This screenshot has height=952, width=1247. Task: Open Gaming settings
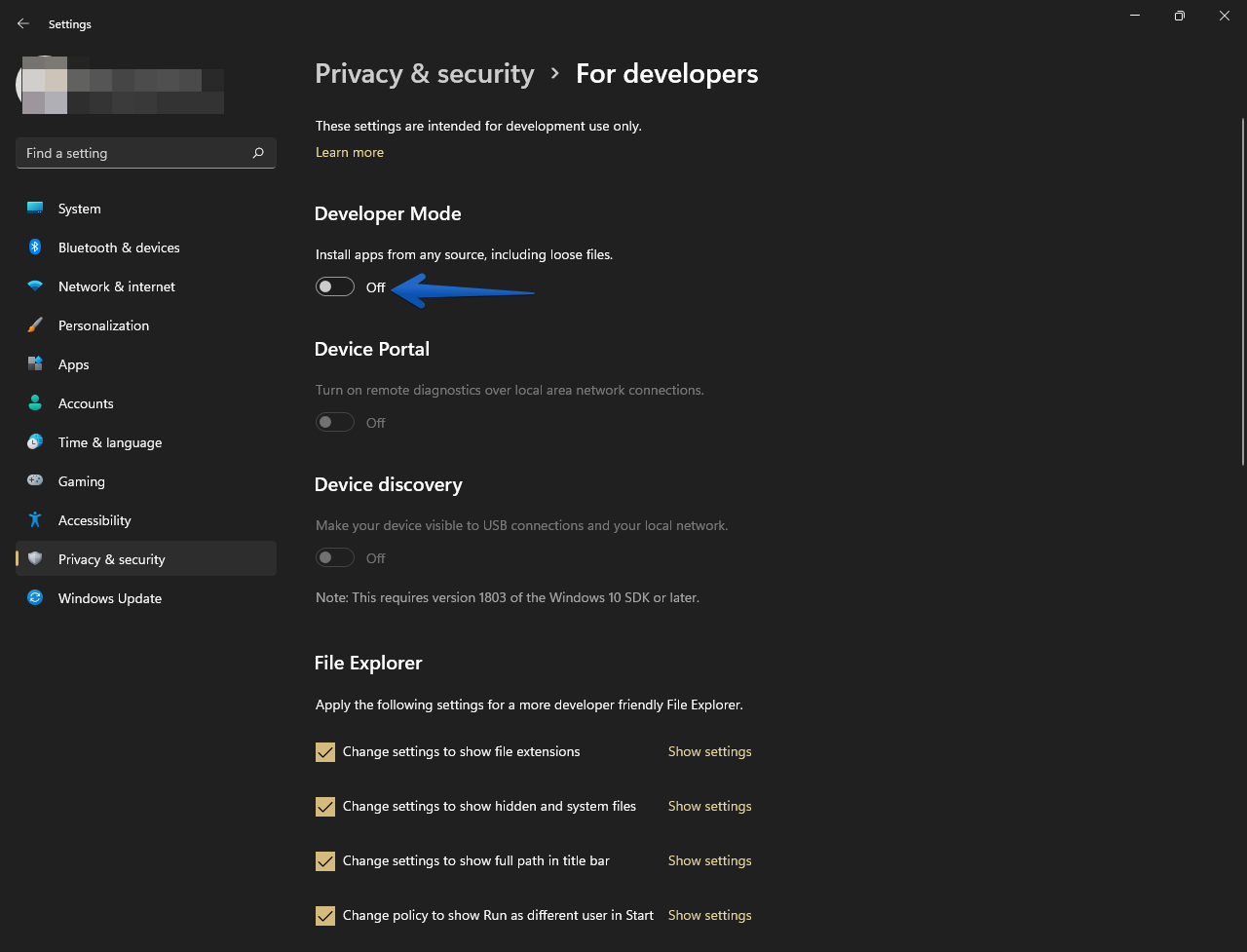(146, 481)
